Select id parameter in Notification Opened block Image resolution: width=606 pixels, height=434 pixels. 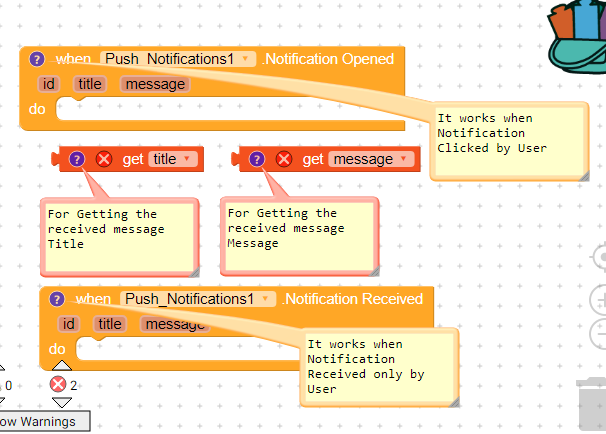point(49,84)
